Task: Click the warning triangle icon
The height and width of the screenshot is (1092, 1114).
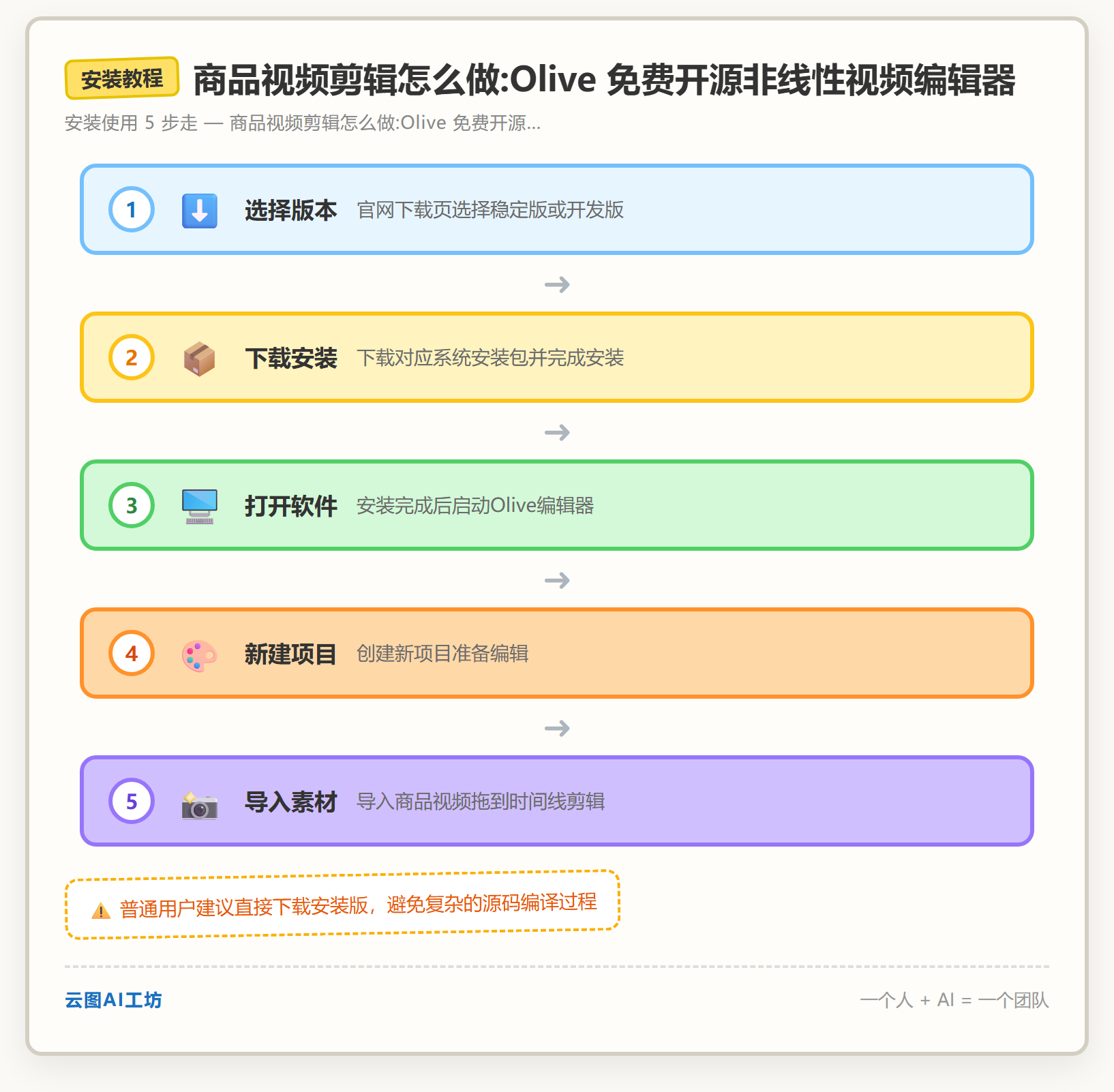Action: point(101,910)
